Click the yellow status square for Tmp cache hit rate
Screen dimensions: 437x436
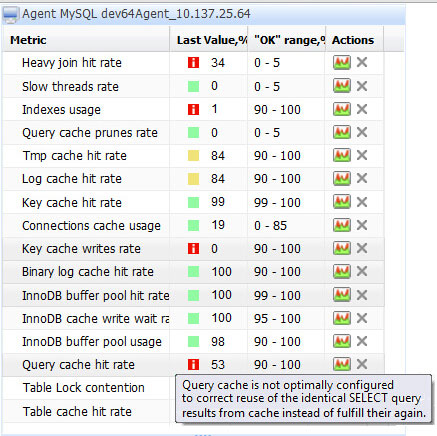click(x=193, y=156)
